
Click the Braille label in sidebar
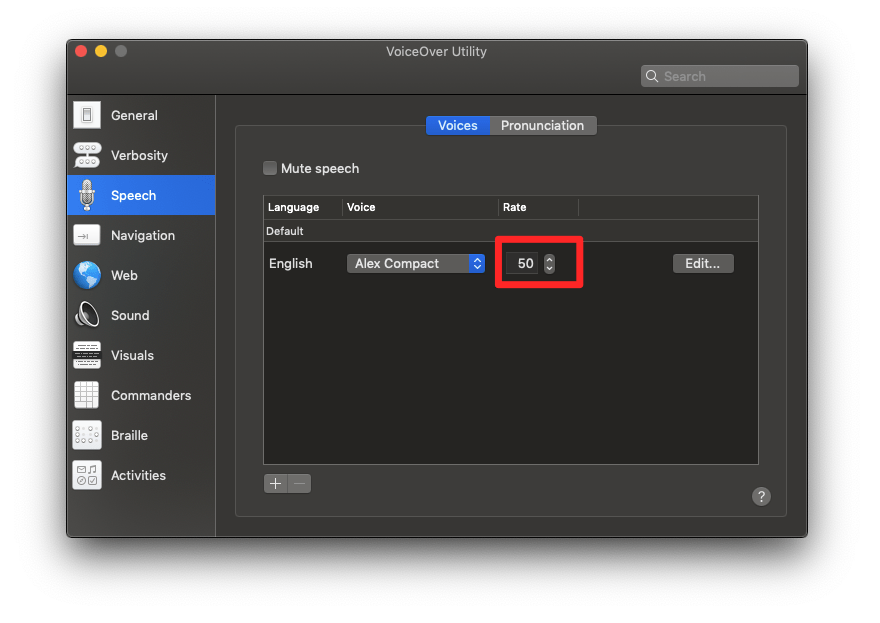tap(129, 436)
